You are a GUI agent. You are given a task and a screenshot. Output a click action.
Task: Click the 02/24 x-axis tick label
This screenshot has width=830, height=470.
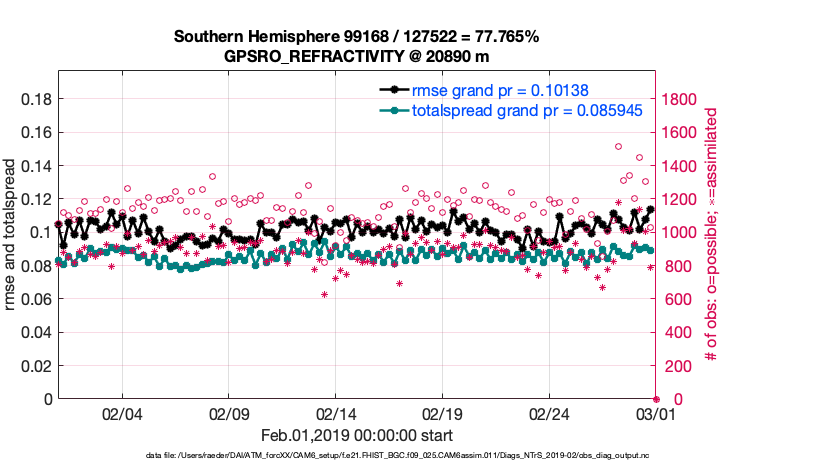point(549,413)
